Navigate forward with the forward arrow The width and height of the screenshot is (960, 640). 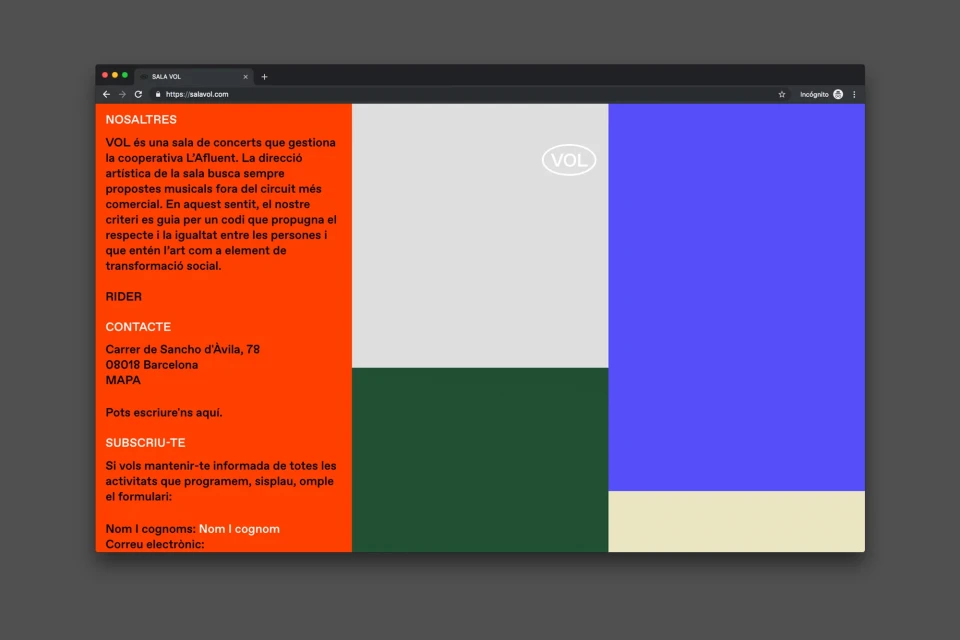point(122,94)
